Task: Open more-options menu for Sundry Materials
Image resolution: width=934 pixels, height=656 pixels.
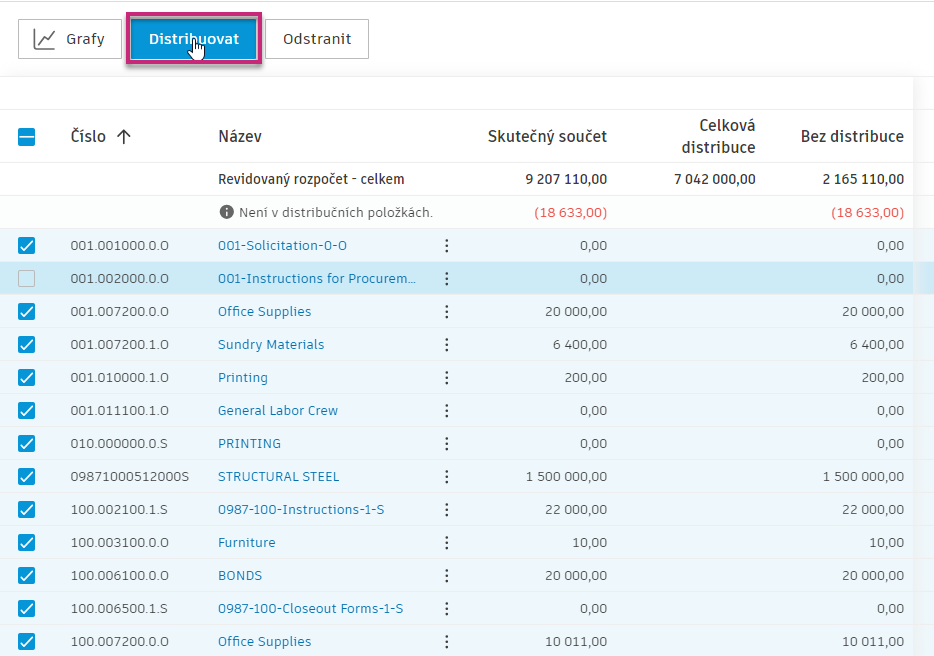Action: (x=447, y=344)
